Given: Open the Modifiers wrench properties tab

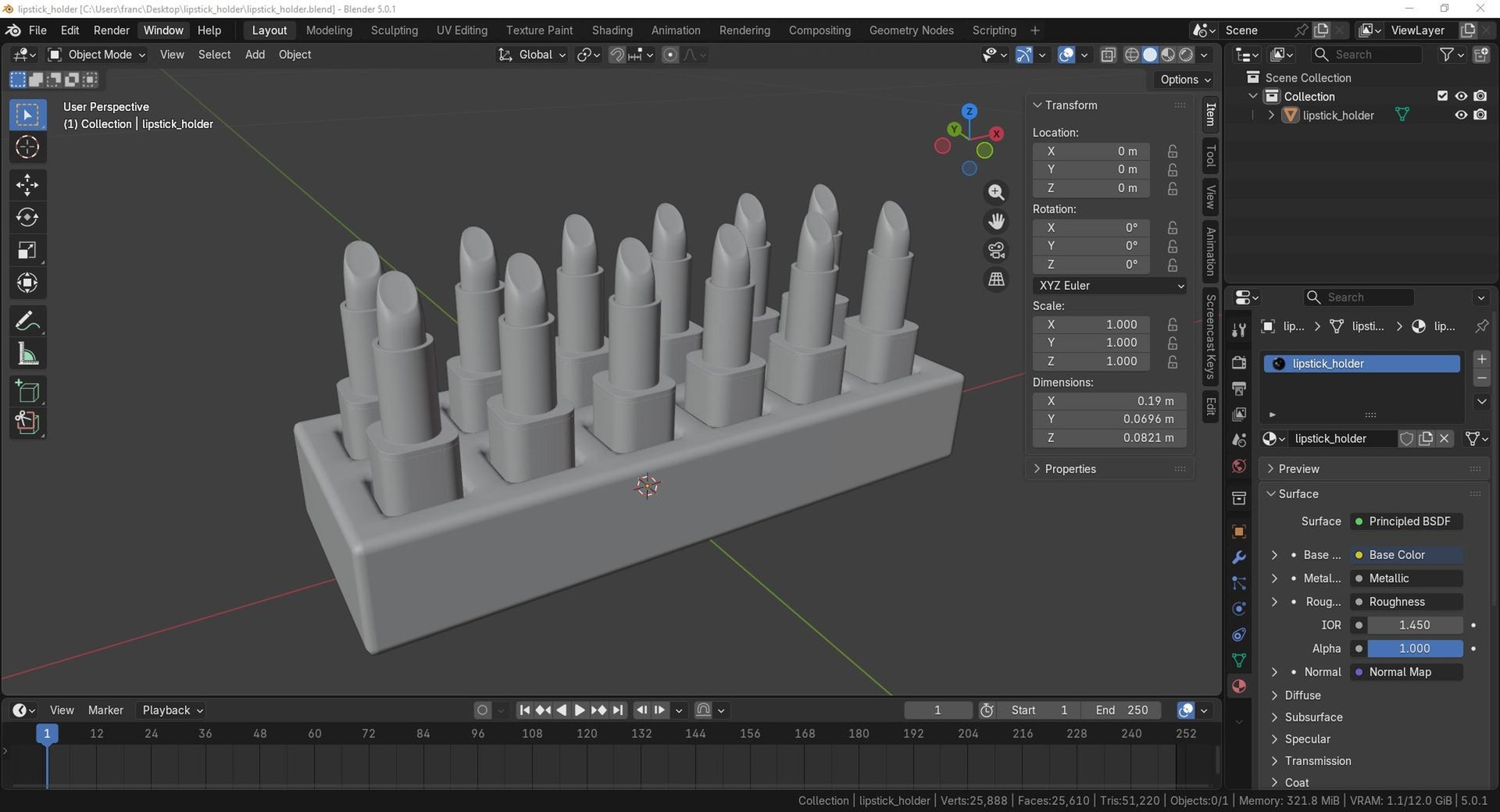Looking at the screenshot, I should 1238,557.
